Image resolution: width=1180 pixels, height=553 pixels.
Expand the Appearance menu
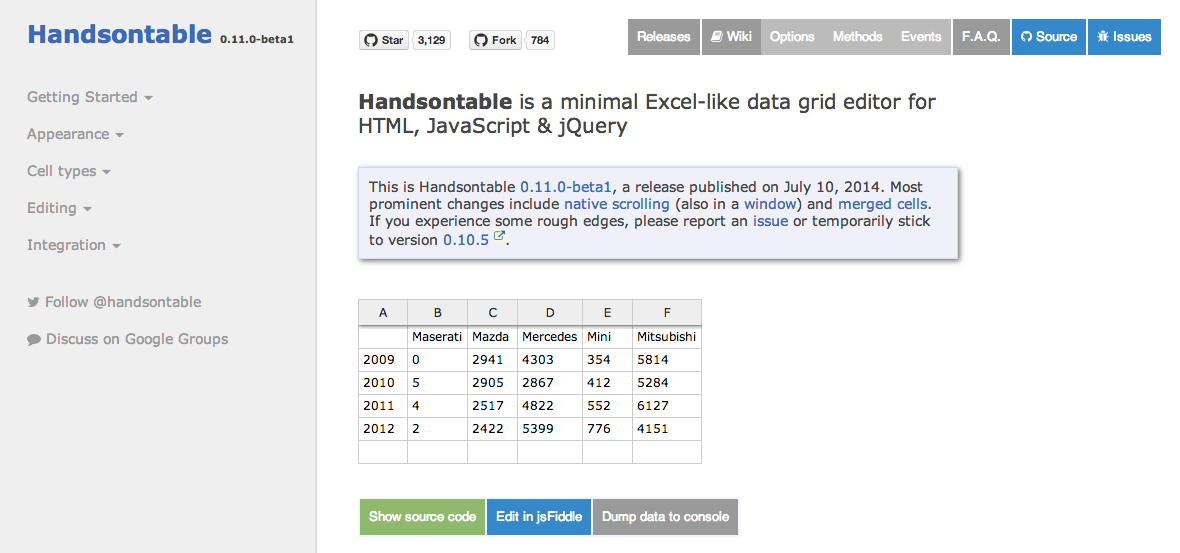click(75, 134)
